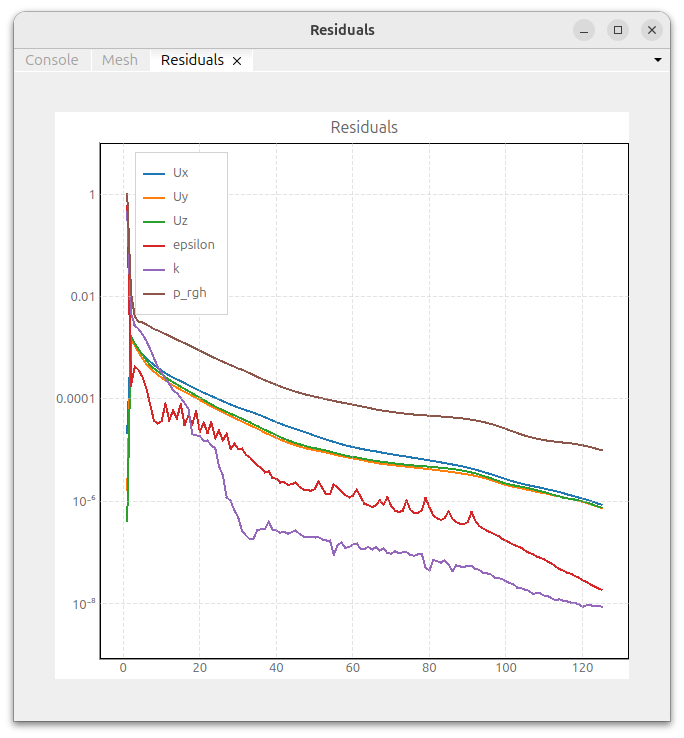Open the tab list dropdown arrow
684x738 pixels.
click(657, 60)
